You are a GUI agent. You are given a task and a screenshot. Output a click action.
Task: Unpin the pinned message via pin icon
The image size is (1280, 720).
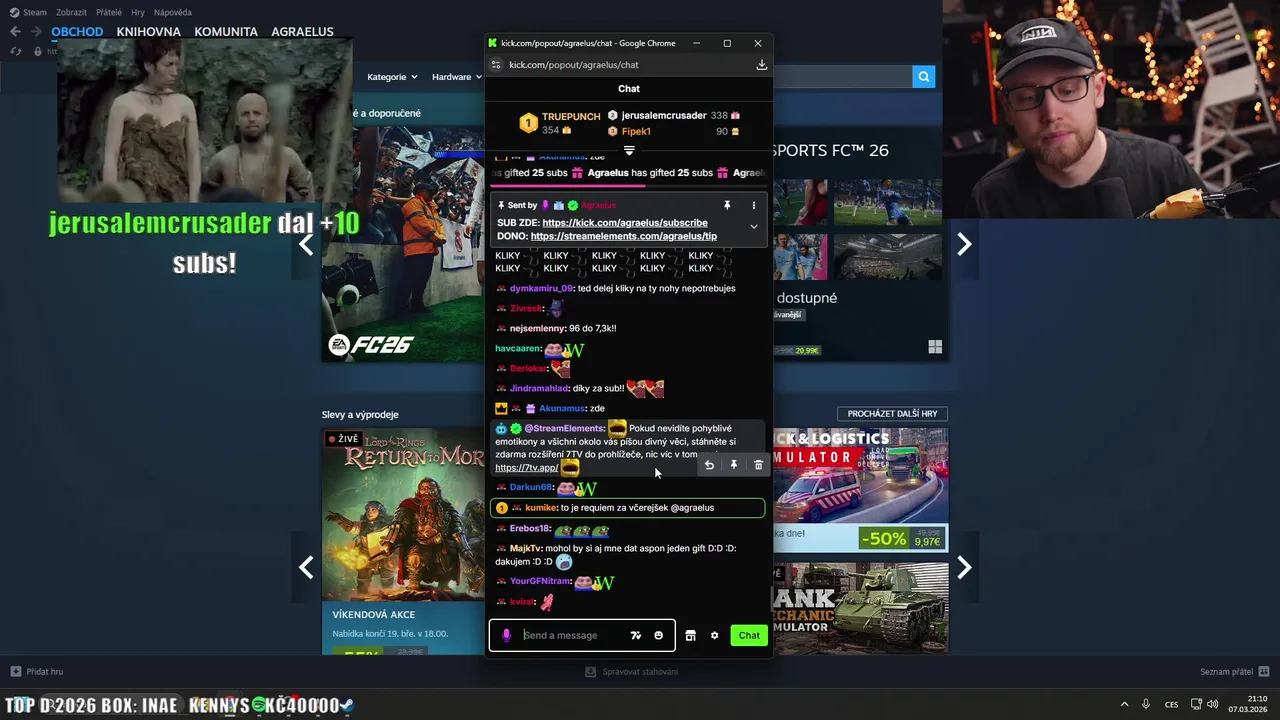[727, 205]
